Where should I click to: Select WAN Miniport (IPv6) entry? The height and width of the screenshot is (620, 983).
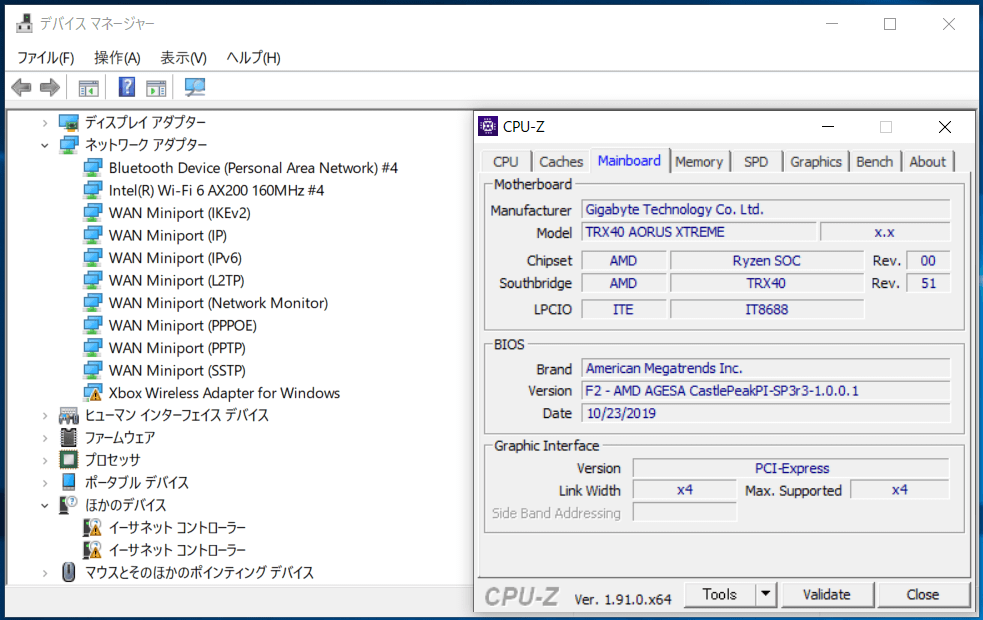[x=175, y=258]
